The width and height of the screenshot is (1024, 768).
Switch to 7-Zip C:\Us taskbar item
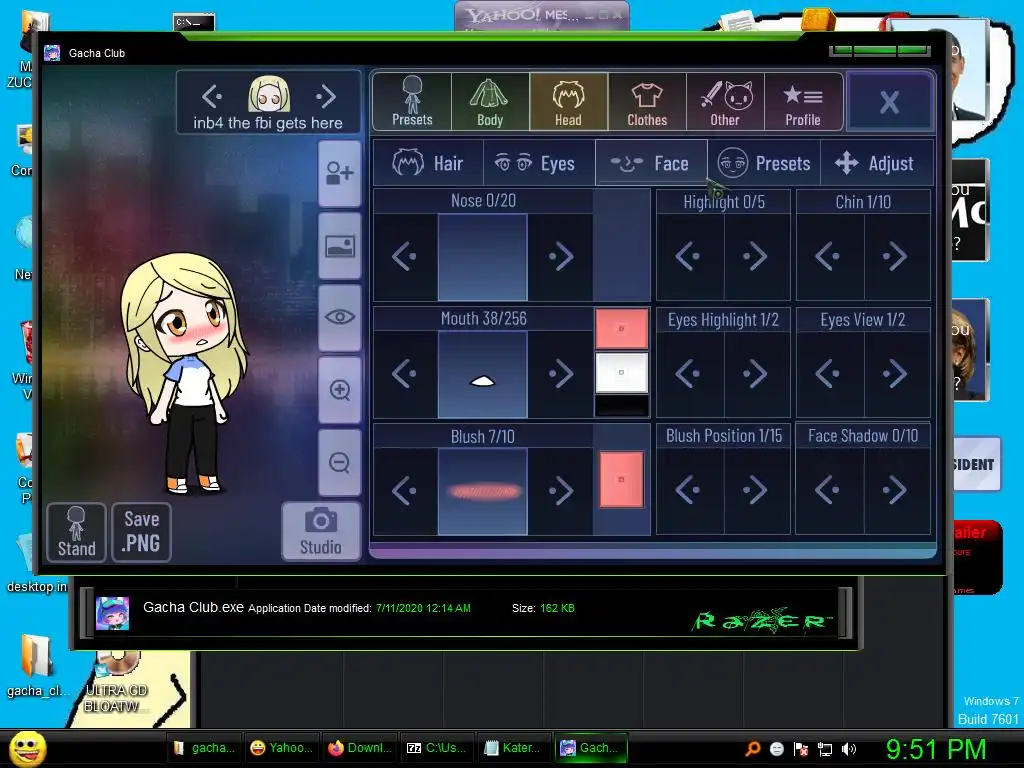pyautogui.click(x=438, y=748)
